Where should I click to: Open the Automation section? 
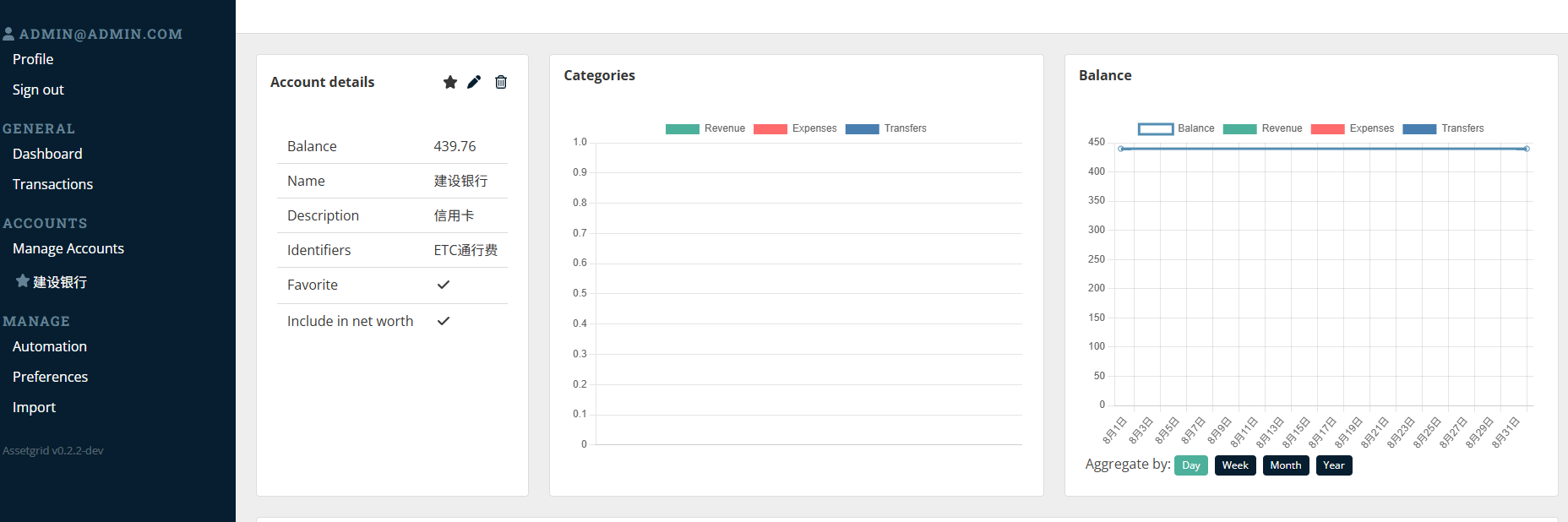50,346
